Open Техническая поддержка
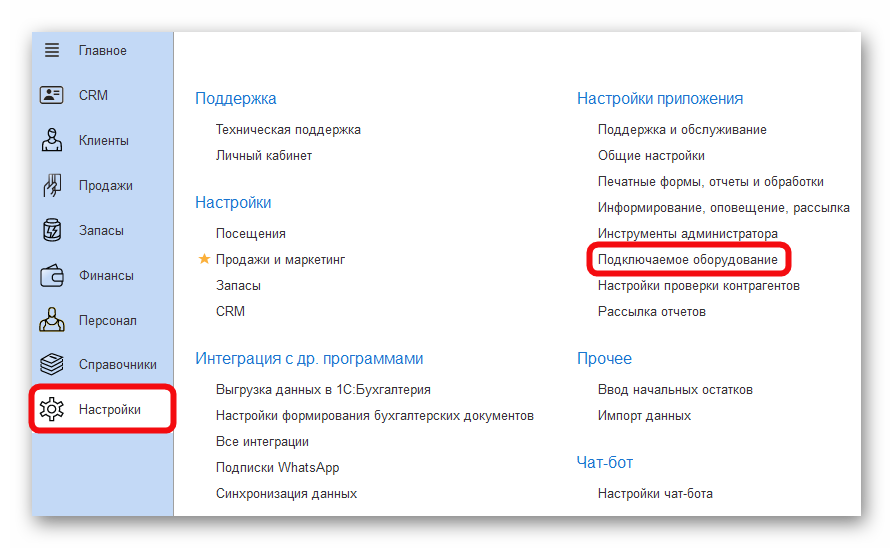 point(288,130)
